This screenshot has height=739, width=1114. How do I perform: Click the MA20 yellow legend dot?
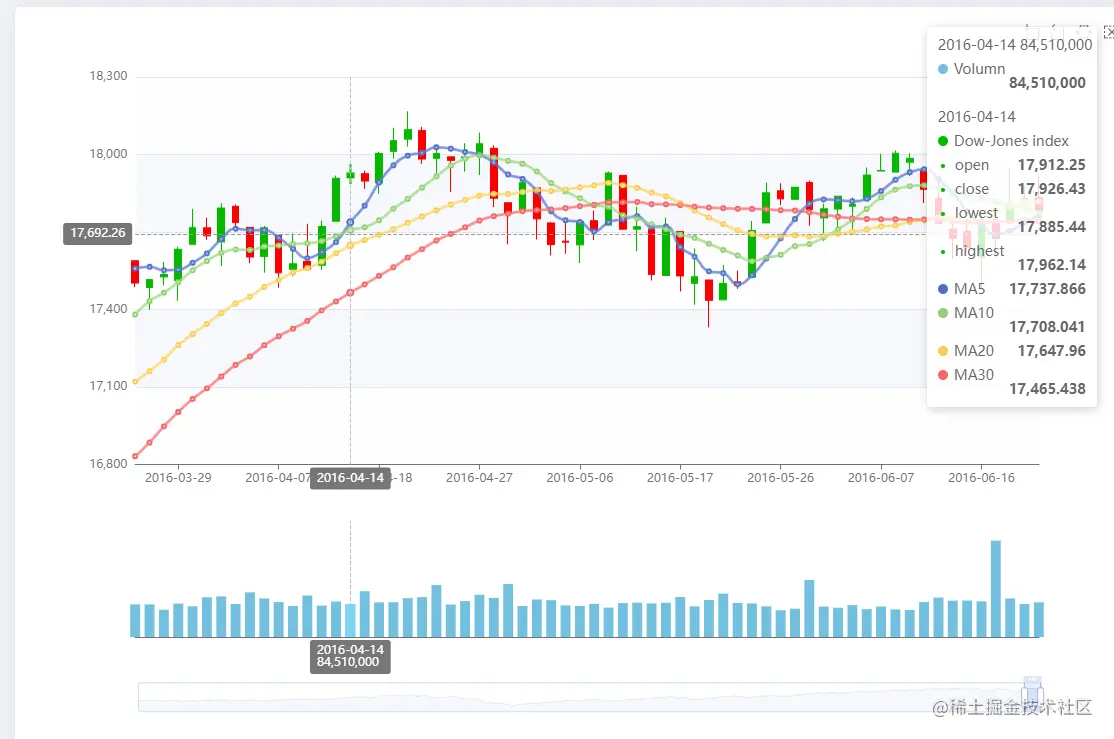pos(943,351)
